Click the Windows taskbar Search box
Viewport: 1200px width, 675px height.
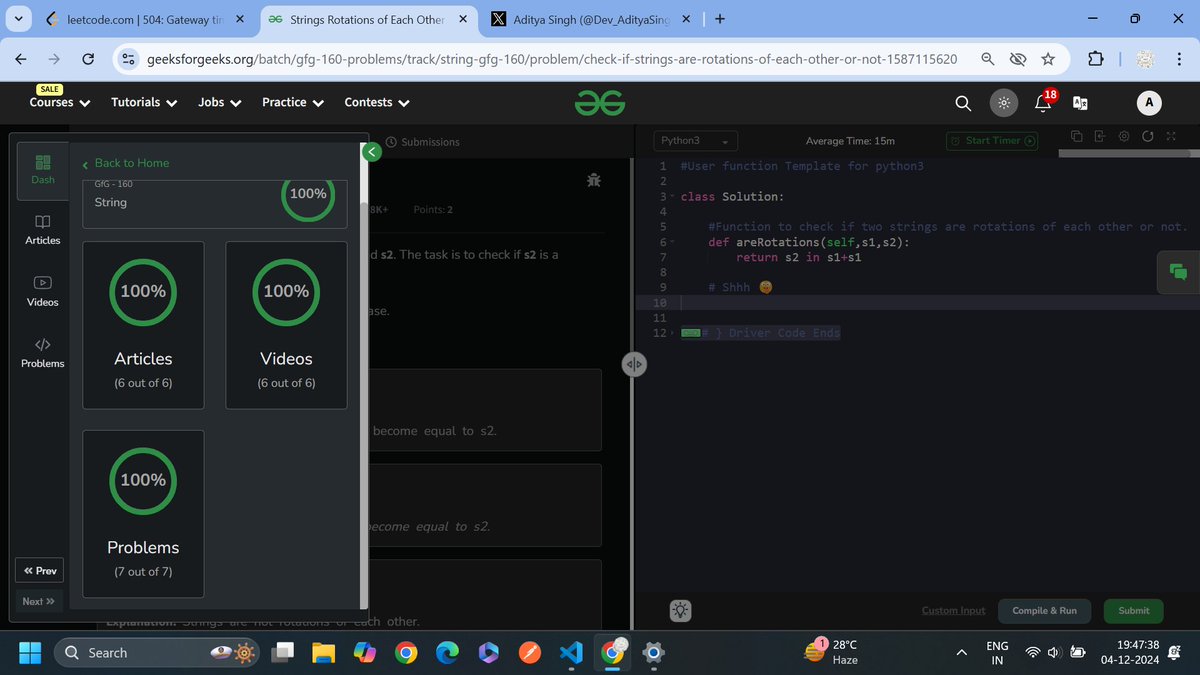159,652
